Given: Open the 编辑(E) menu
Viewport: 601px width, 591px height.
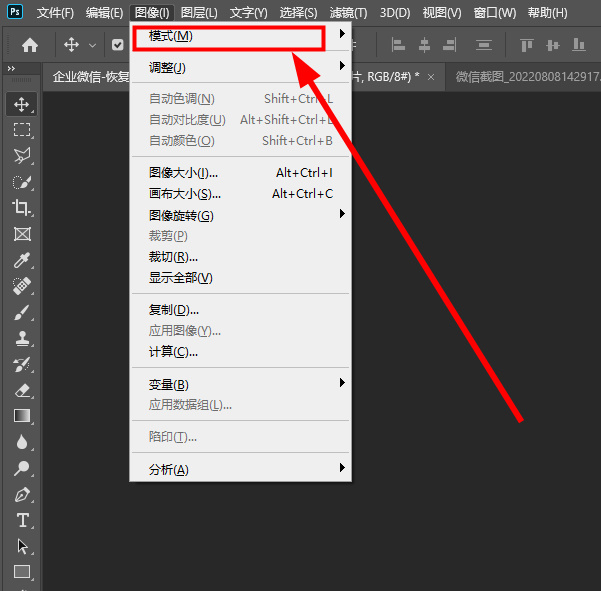Looking at the screenshot, I should 104,13.
